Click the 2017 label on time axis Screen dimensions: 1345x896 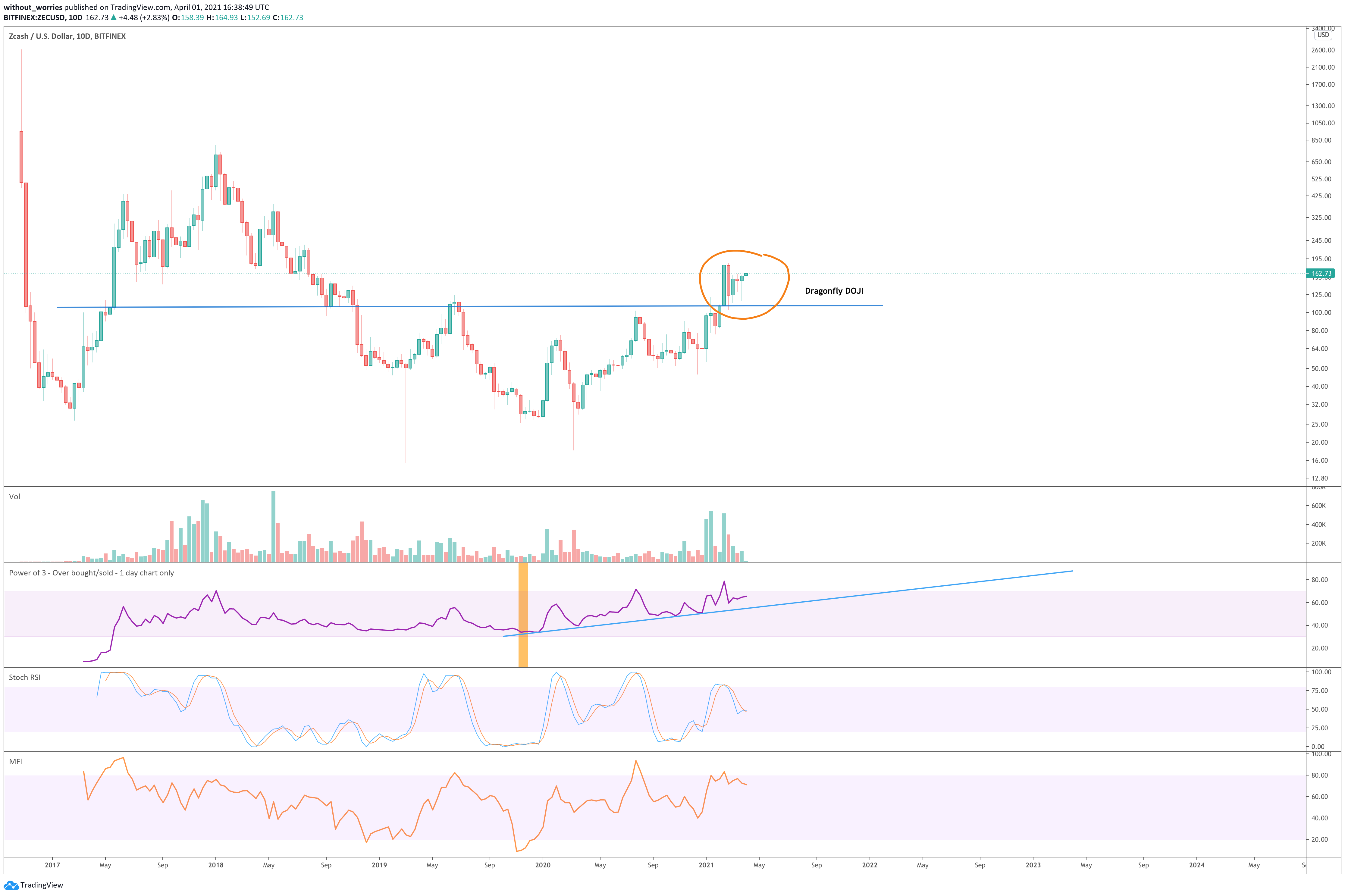point(52,865)
